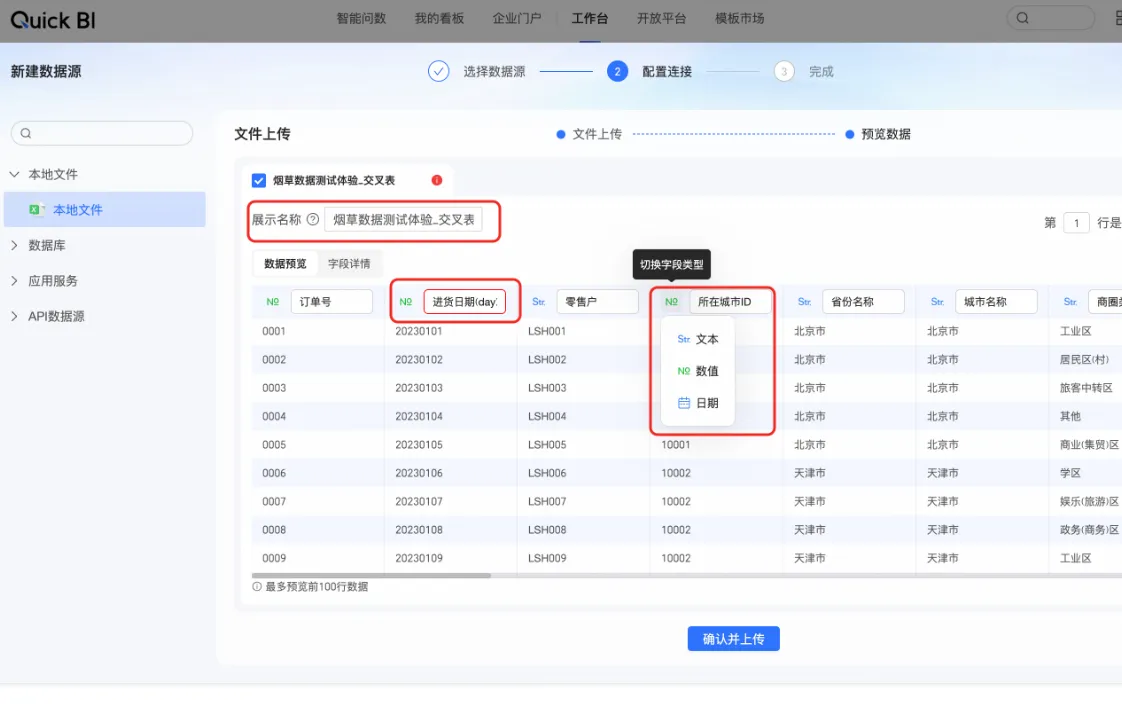Switch to the 字段详情 tab

pos(349,263)
